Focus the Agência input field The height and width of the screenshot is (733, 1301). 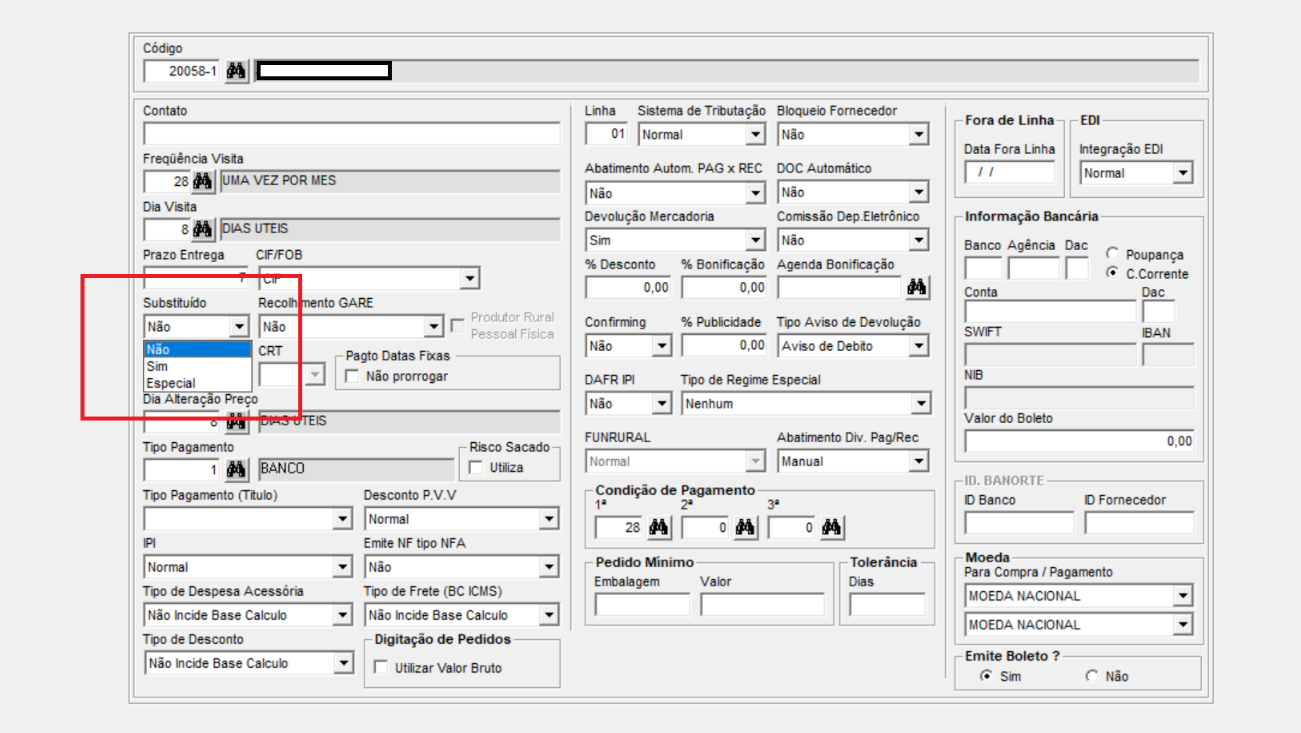1033,268
